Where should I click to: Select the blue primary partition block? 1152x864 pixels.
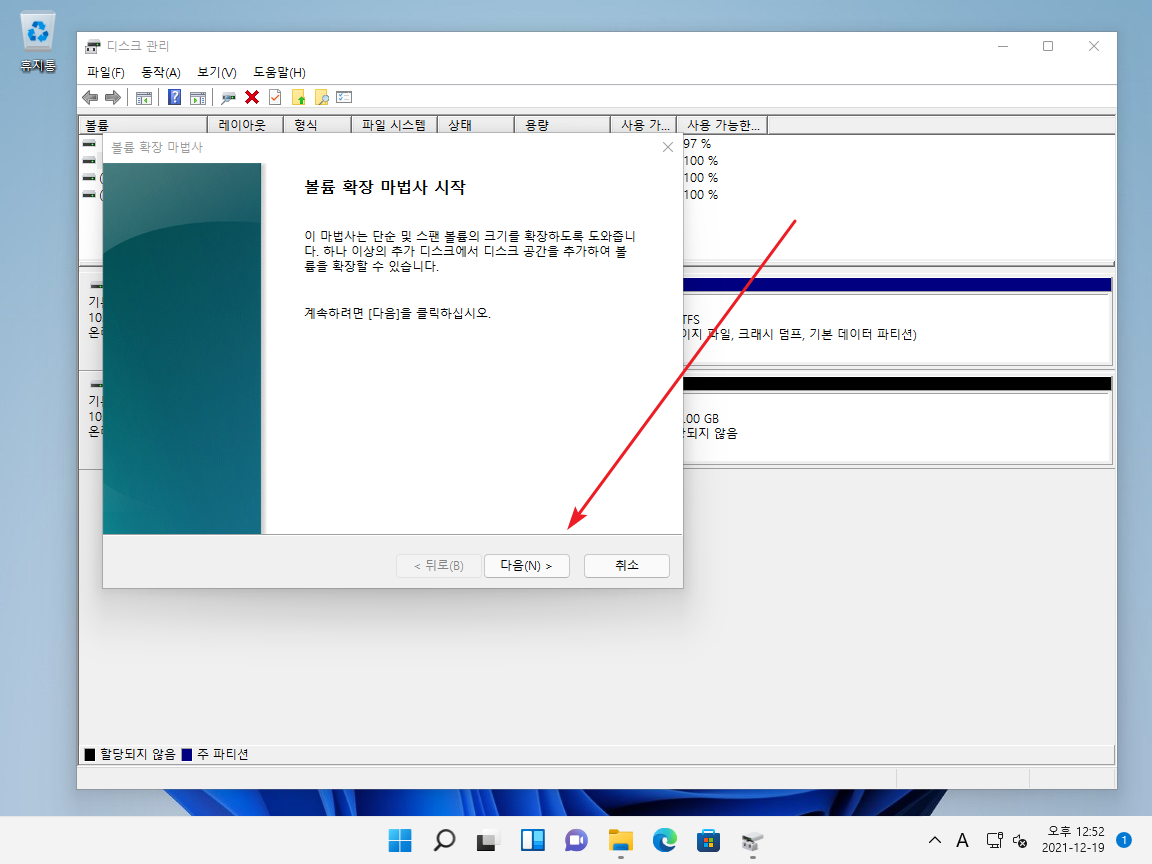pyautogui.click(x=896, y=320)
